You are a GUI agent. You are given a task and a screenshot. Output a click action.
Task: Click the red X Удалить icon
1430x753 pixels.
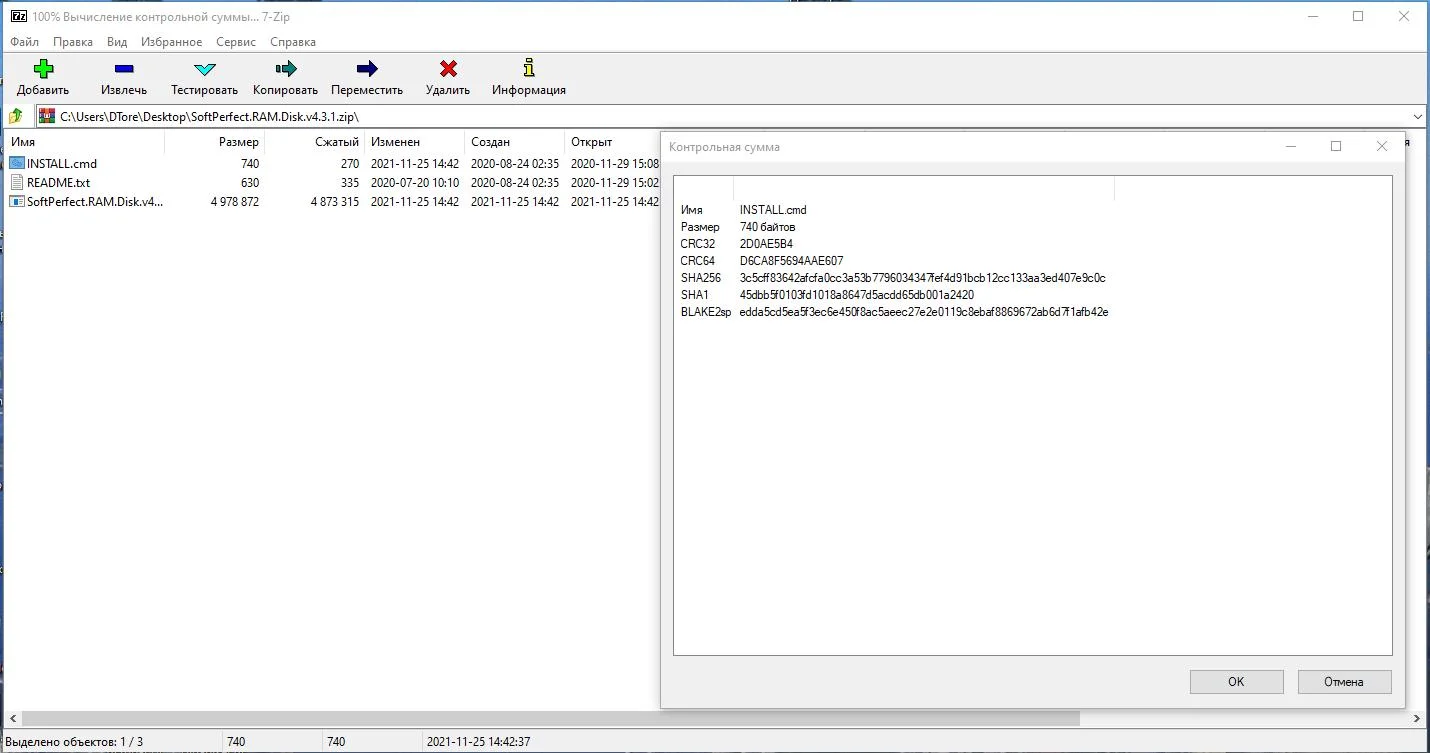pyautogui.click(x=448, y=69)
